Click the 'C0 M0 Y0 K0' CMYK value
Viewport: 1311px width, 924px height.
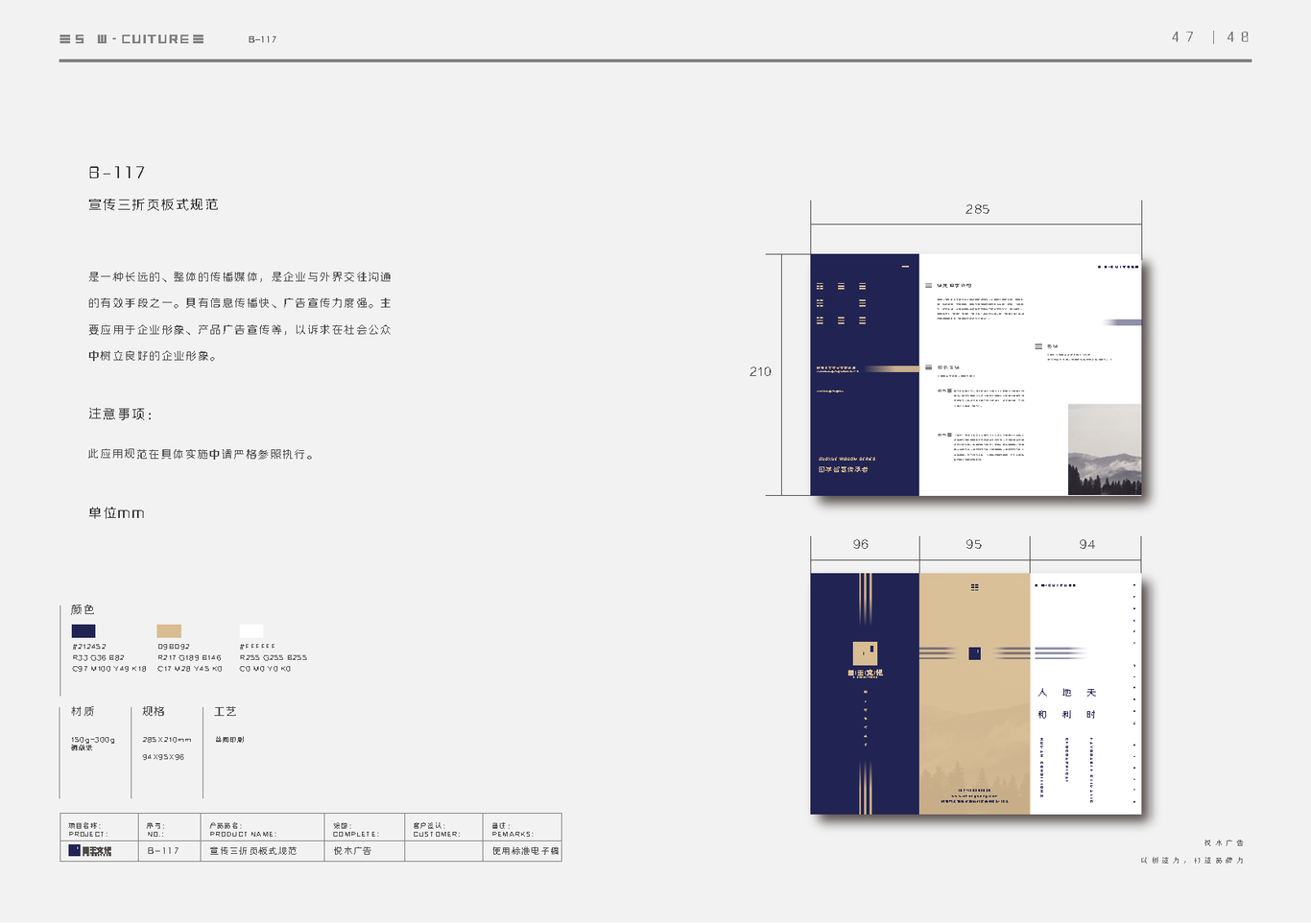click(x=266, y=669)
